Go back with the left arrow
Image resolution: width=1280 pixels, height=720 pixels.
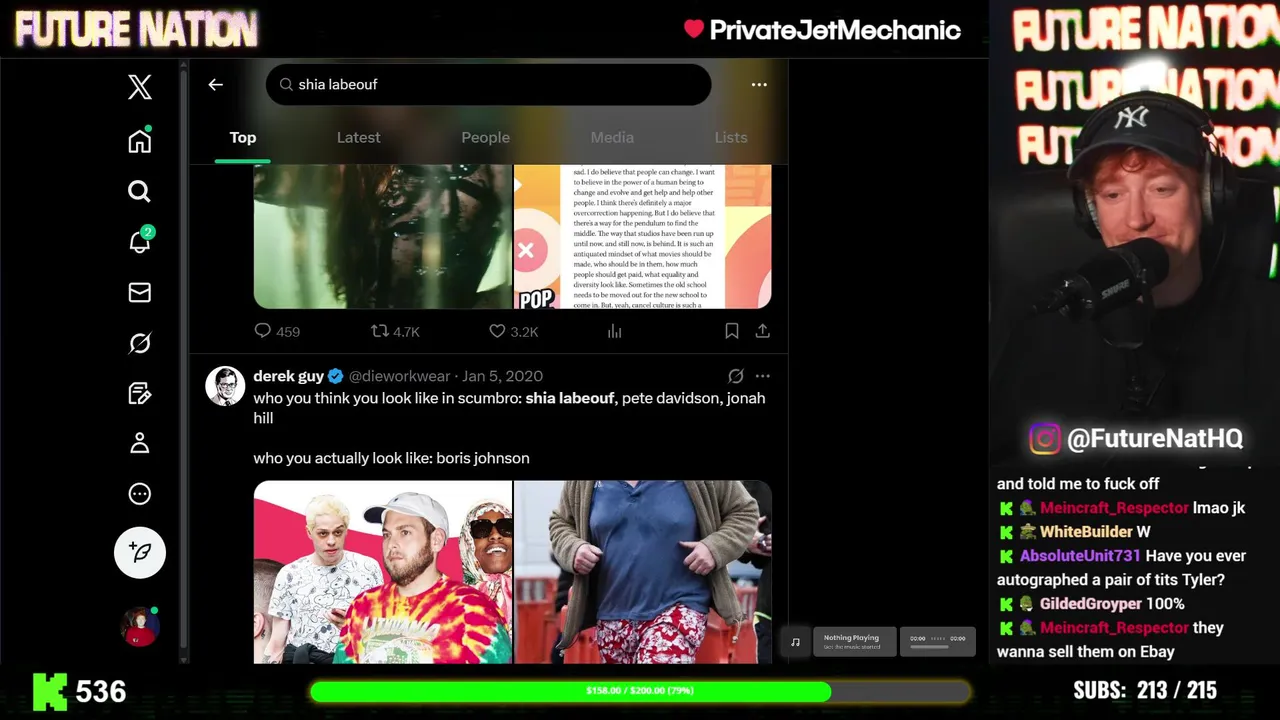[215, 85]
